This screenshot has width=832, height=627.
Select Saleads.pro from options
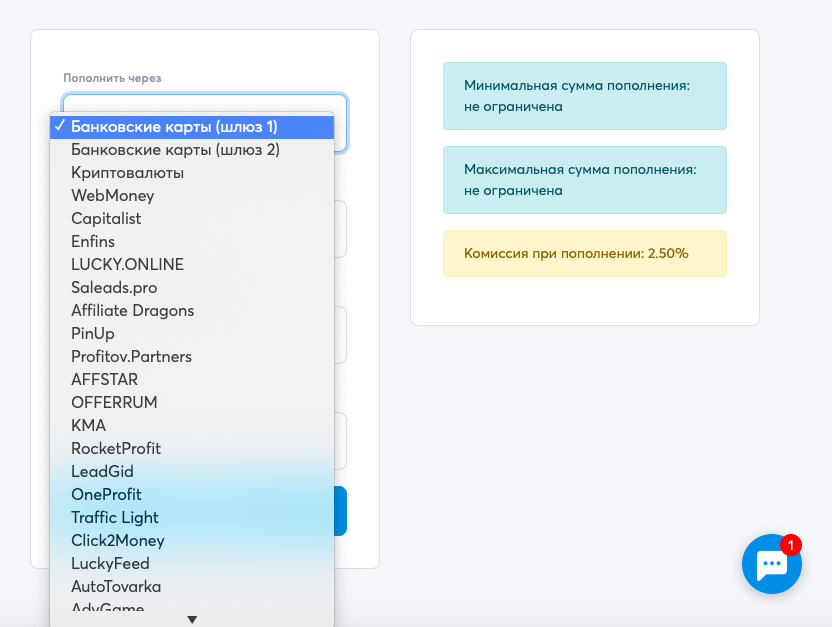tap(192, 288)
